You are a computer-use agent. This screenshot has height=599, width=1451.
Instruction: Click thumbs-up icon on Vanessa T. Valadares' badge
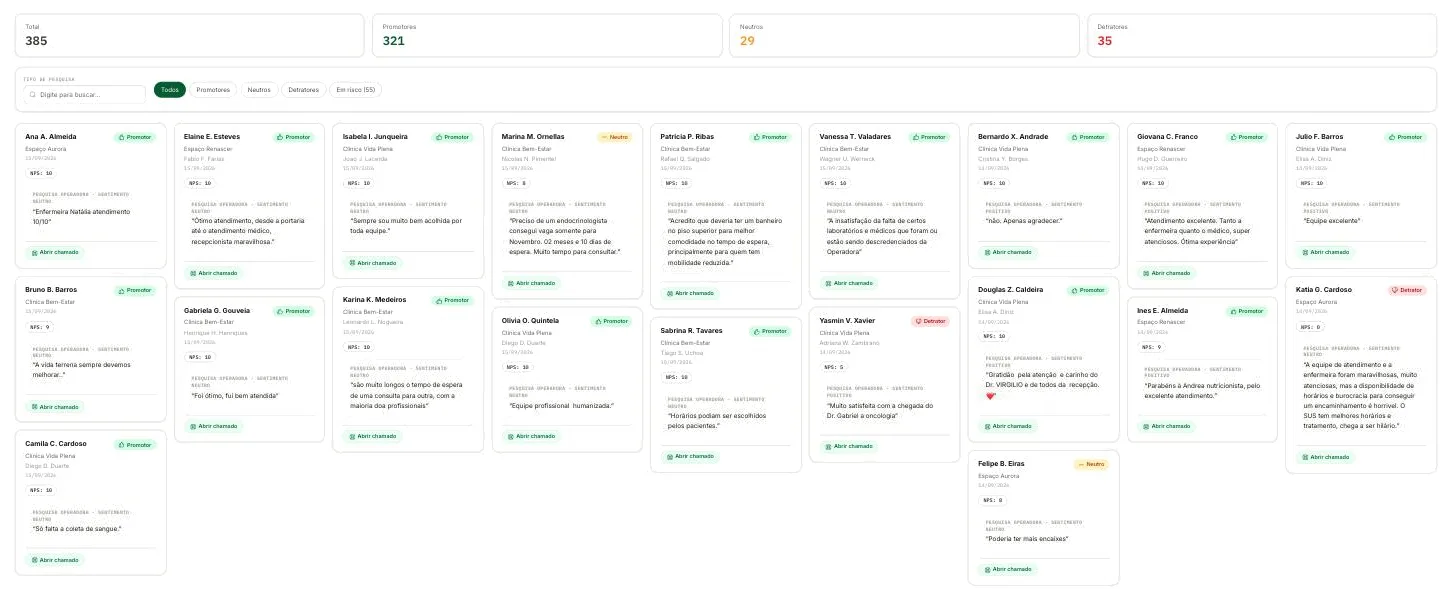click(x=916, y=137)
